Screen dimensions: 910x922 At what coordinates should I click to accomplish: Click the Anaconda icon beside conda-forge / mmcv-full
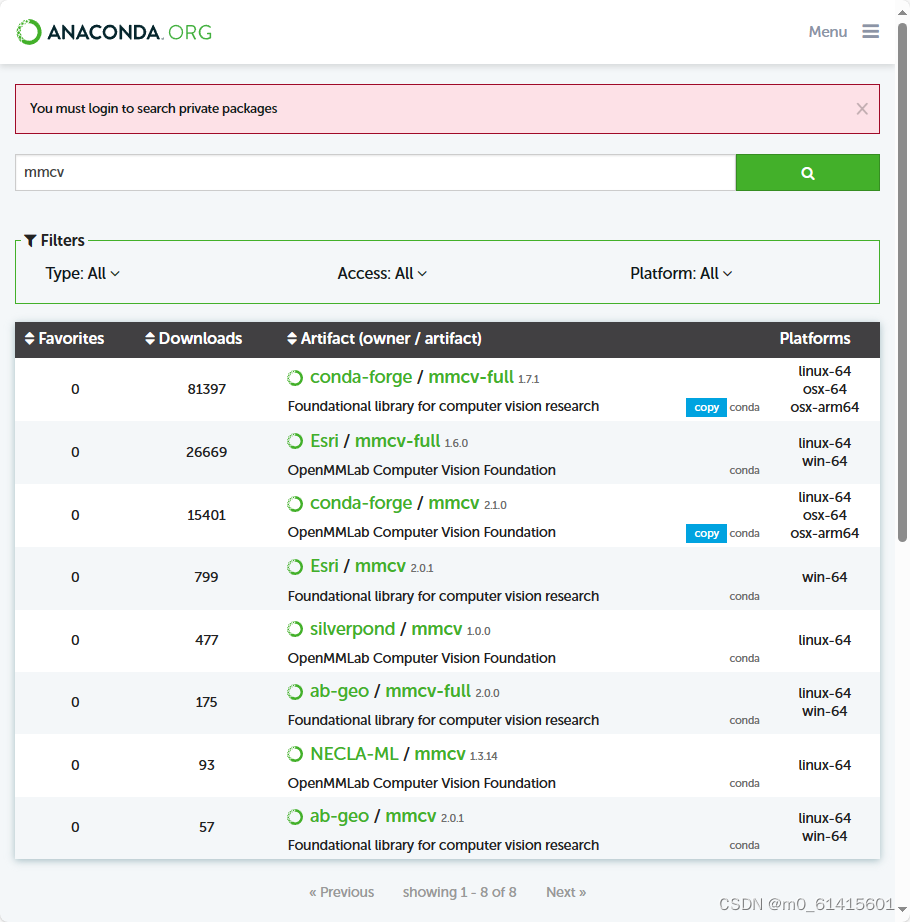pyautogui.click(x=295, y=378)
